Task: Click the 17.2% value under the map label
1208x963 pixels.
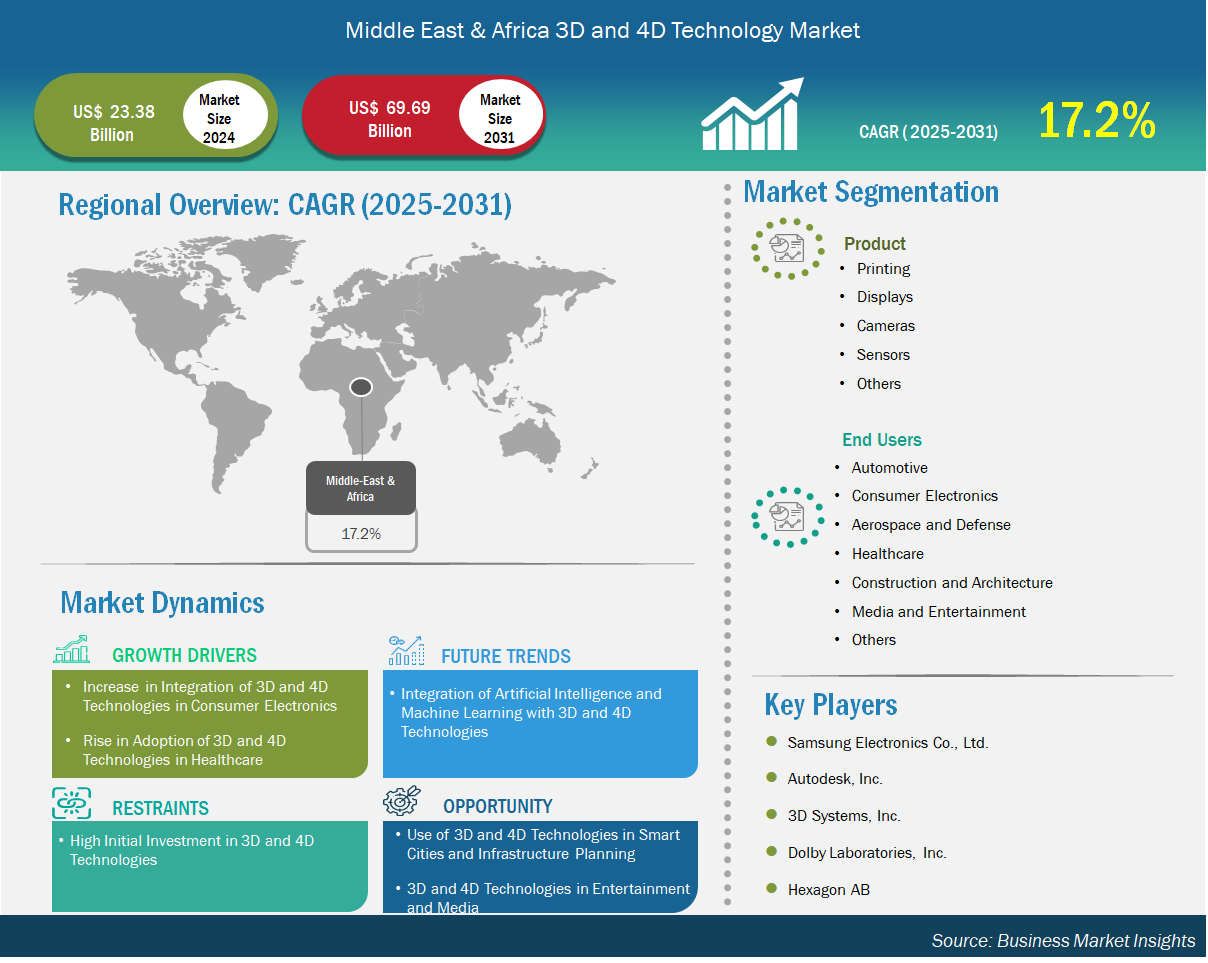Action: (361, 533)
